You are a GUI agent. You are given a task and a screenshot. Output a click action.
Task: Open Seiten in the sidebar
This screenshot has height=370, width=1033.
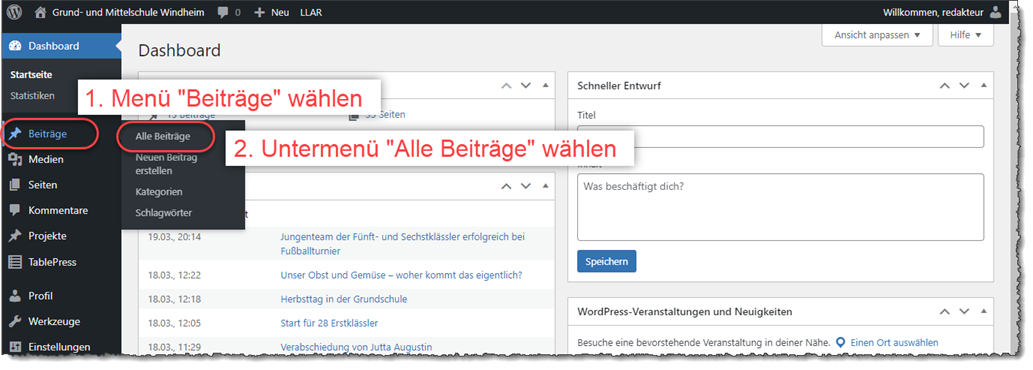42,185
